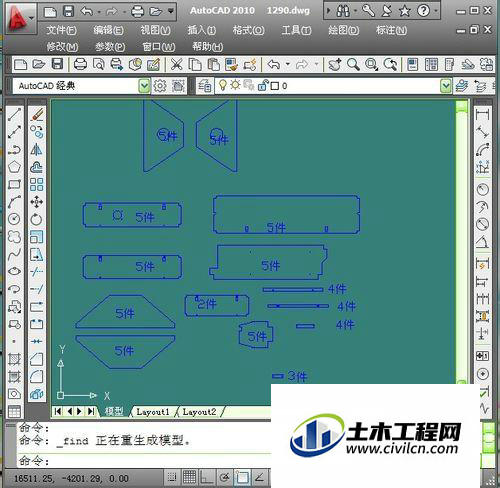Toggle Snap mode in status bar

pos(172,478)
